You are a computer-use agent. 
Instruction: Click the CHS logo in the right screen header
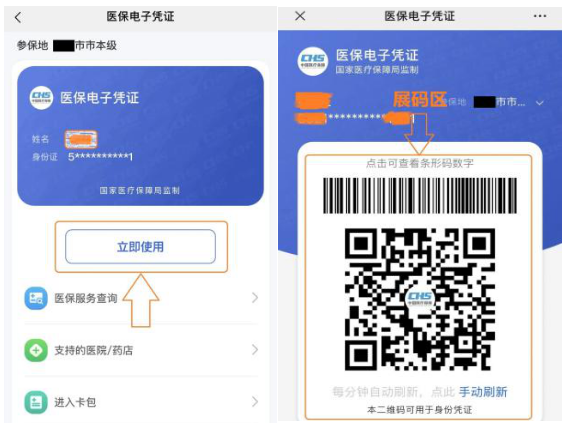pos(313,61)
